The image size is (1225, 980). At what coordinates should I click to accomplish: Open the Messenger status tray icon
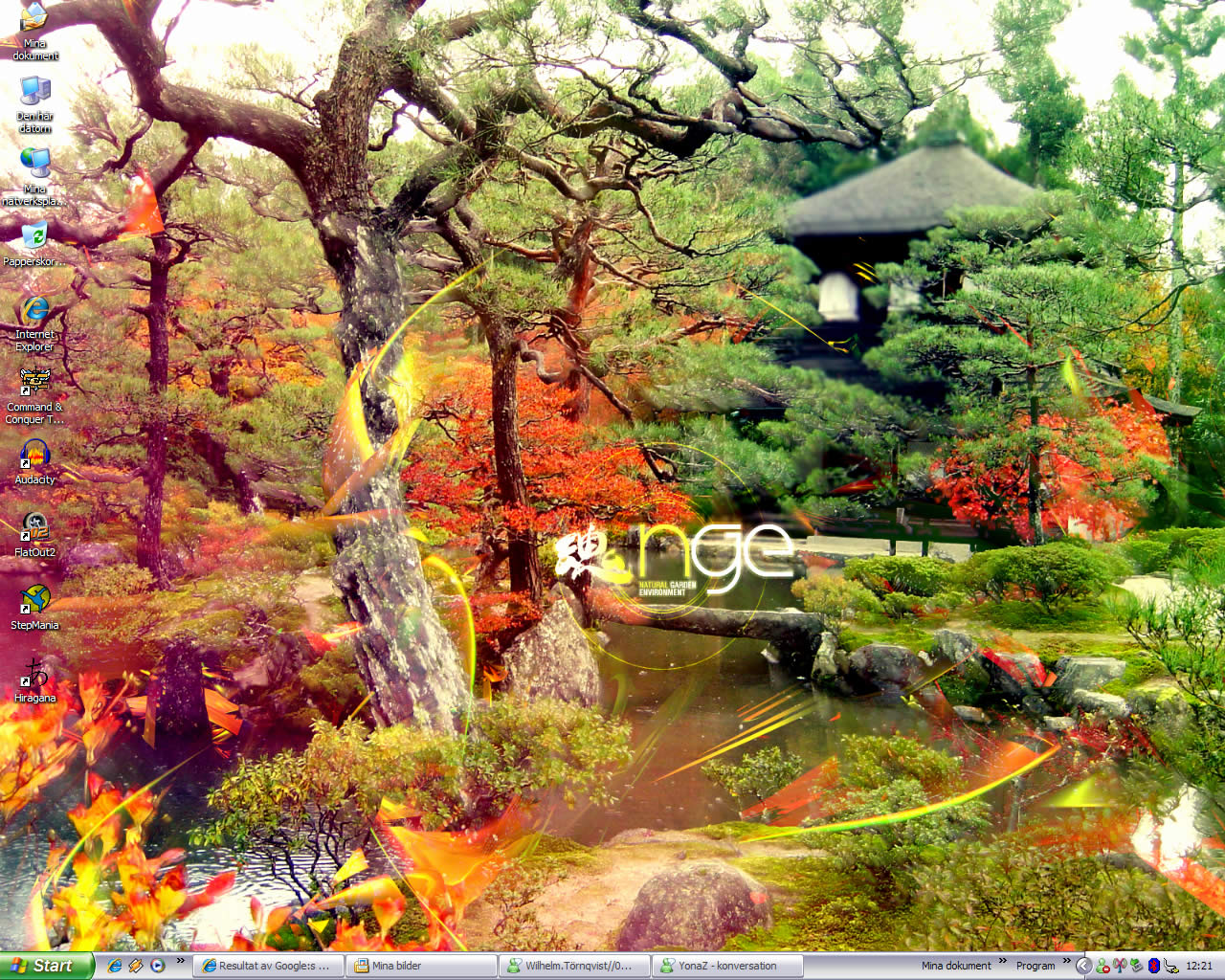(1102, 966)
